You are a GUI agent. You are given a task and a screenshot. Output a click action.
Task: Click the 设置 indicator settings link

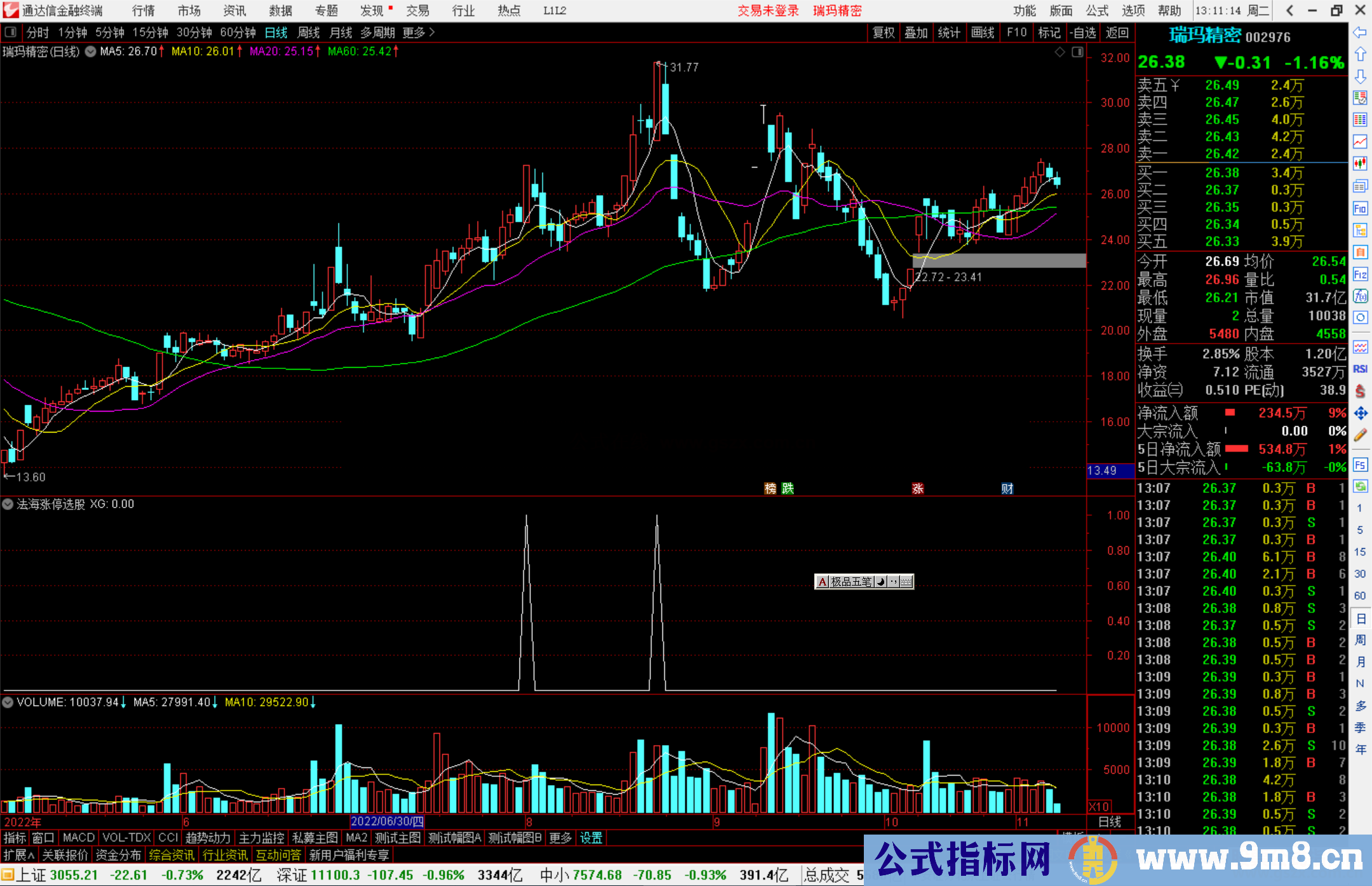click(x=591, y=838)
